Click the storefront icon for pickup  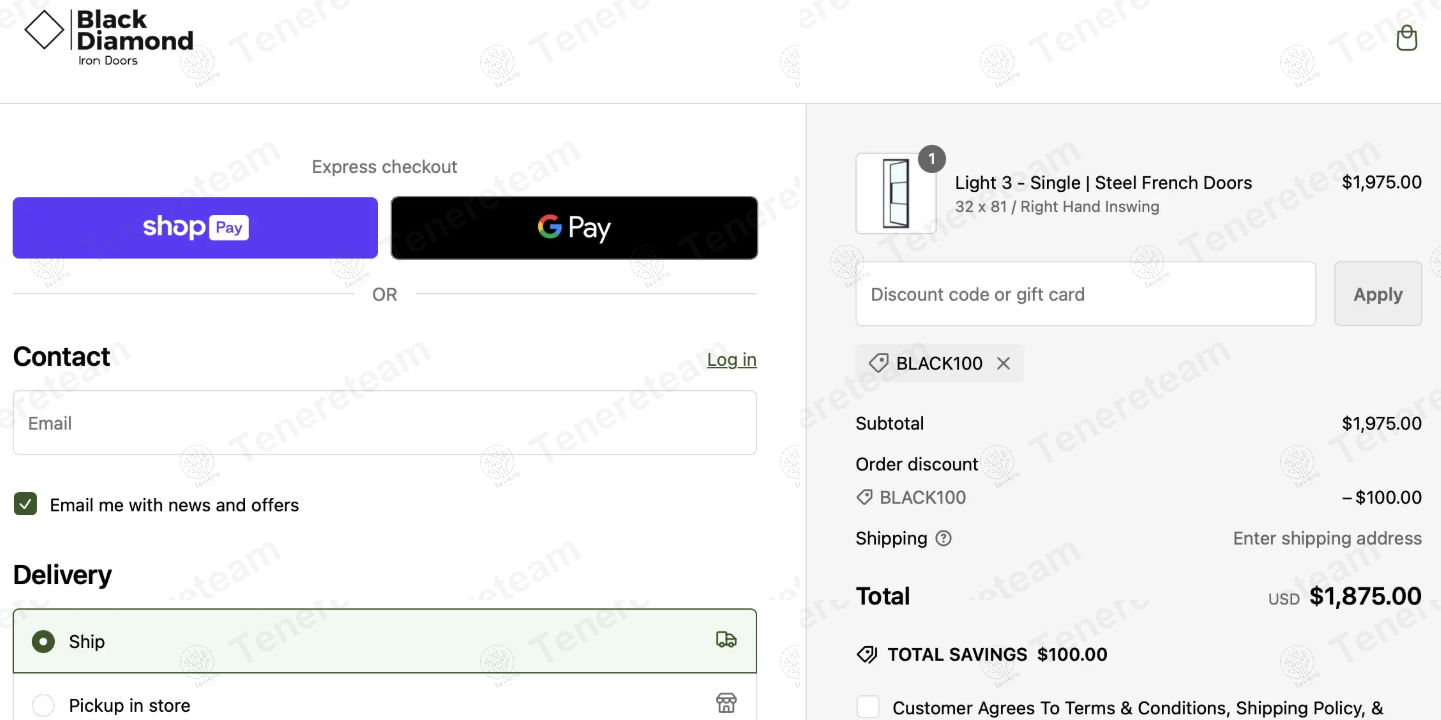[726, 703]
